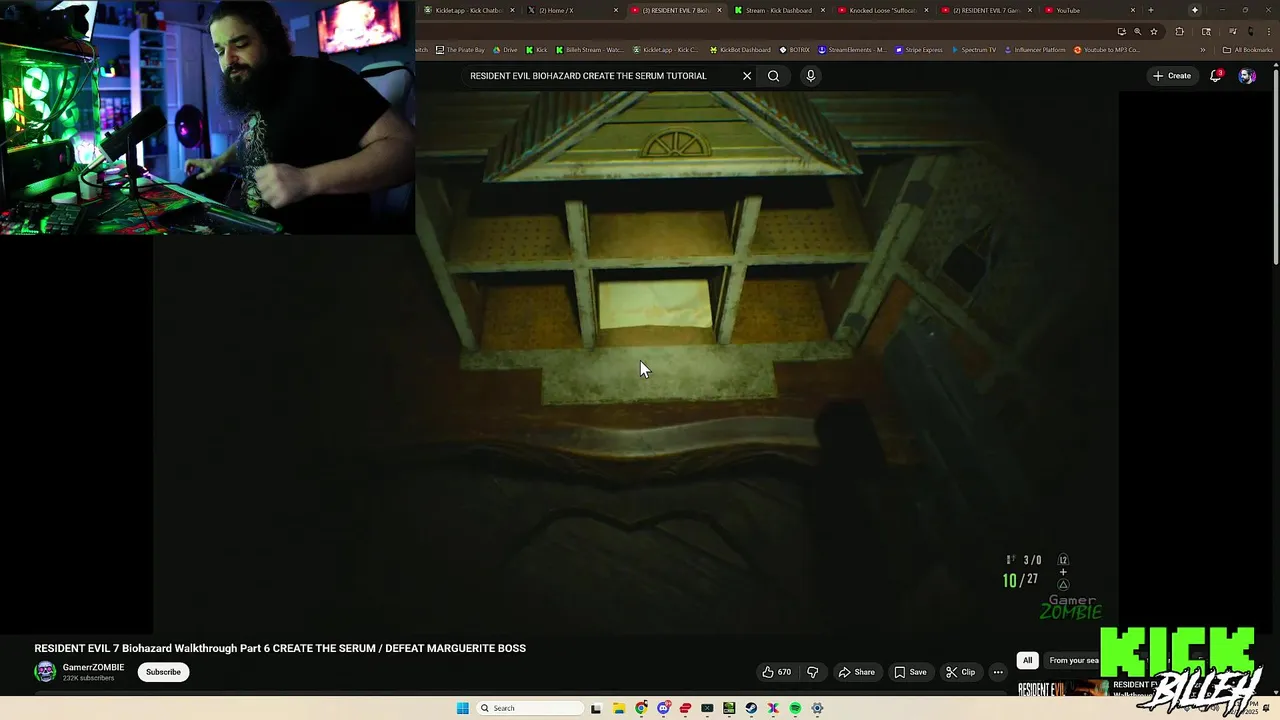Share the Resident Evil 7 video
This screenshot has width=1280, height=720.
856,672
